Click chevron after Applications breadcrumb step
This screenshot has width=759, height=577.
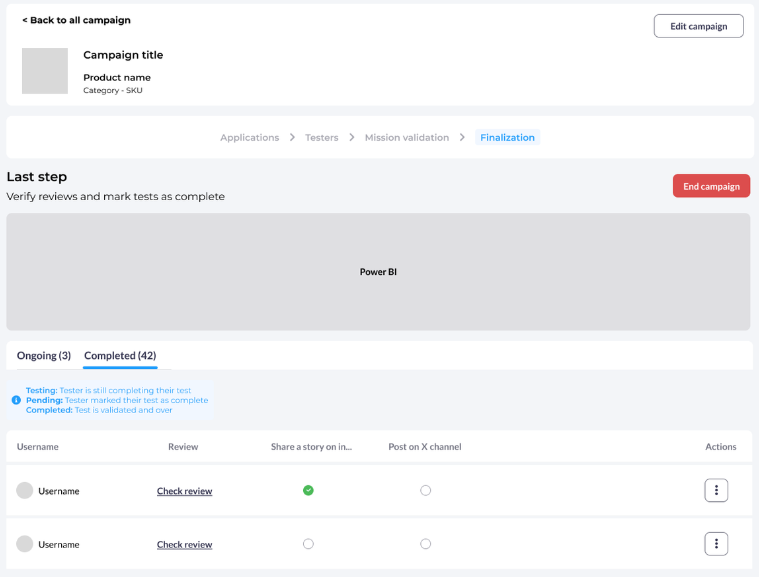292,138
